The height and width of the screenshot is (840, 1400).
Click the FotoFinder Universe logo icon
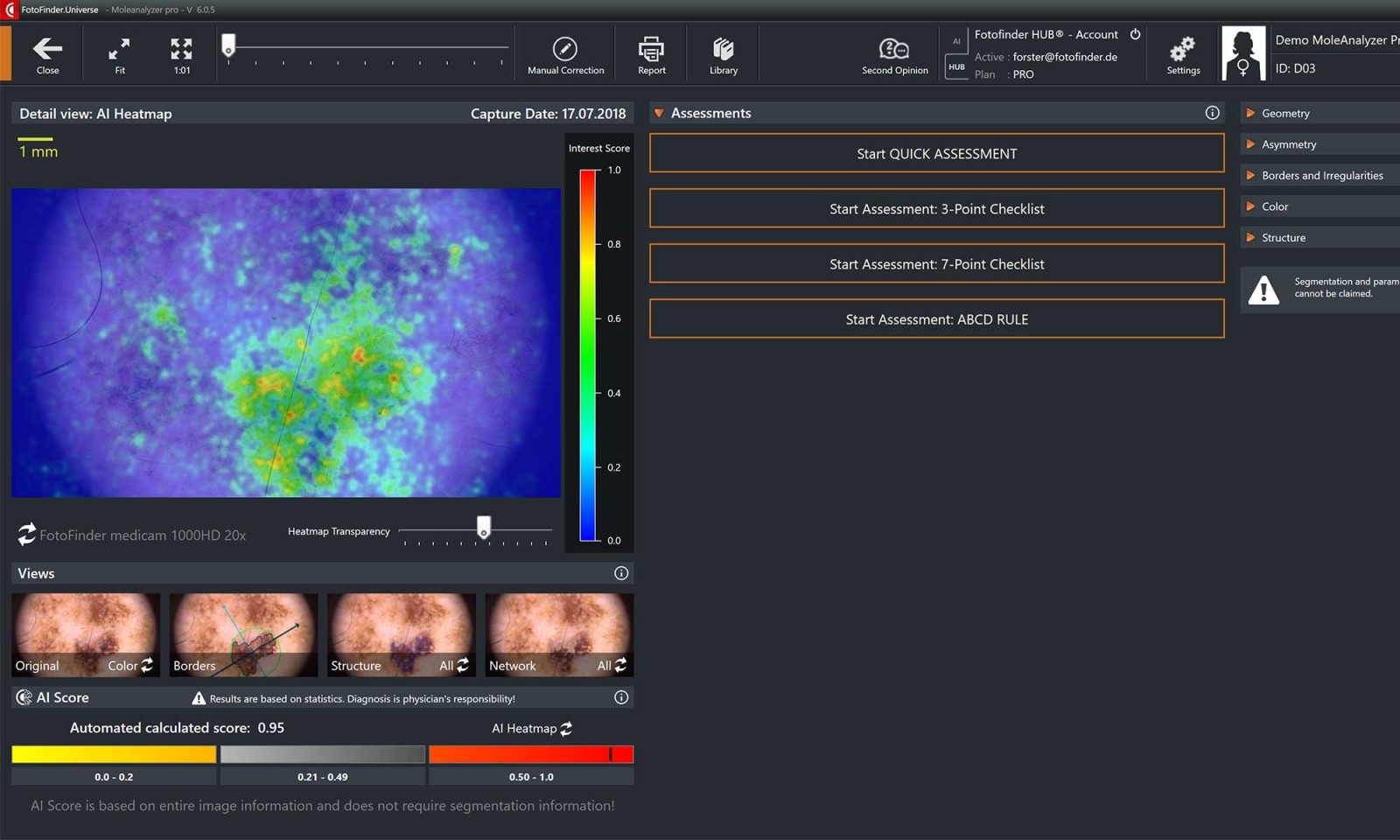coord(10,10)
